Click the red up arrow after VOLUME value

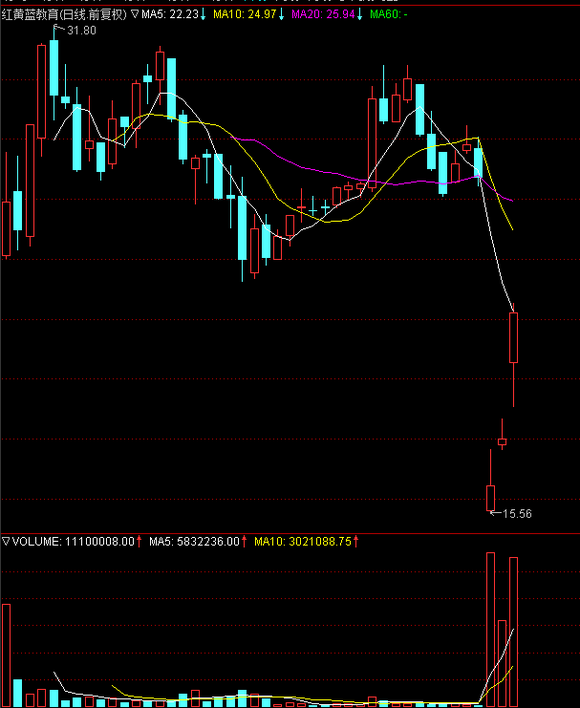point(139,541)
